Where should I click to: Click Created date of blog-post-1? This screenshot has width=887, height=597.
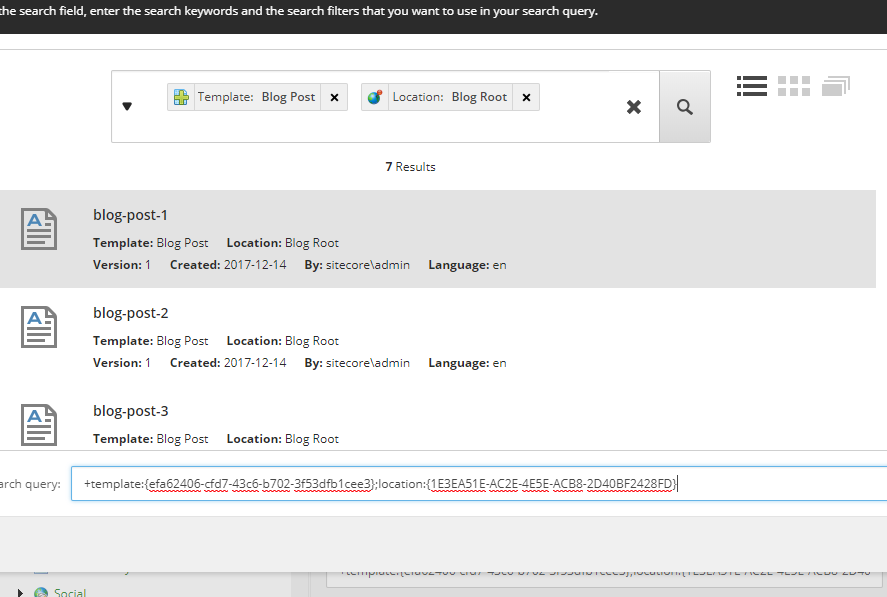tap(228, 265)
